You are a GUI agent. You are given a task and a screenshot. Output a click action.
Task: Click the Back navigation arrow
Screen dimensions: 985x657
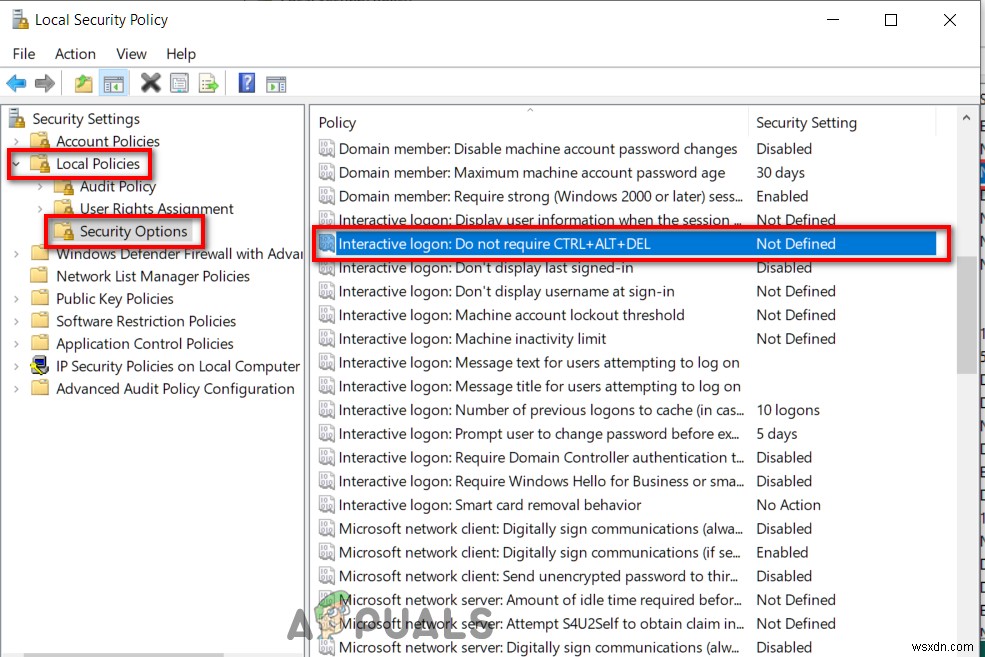click(16, 83)
